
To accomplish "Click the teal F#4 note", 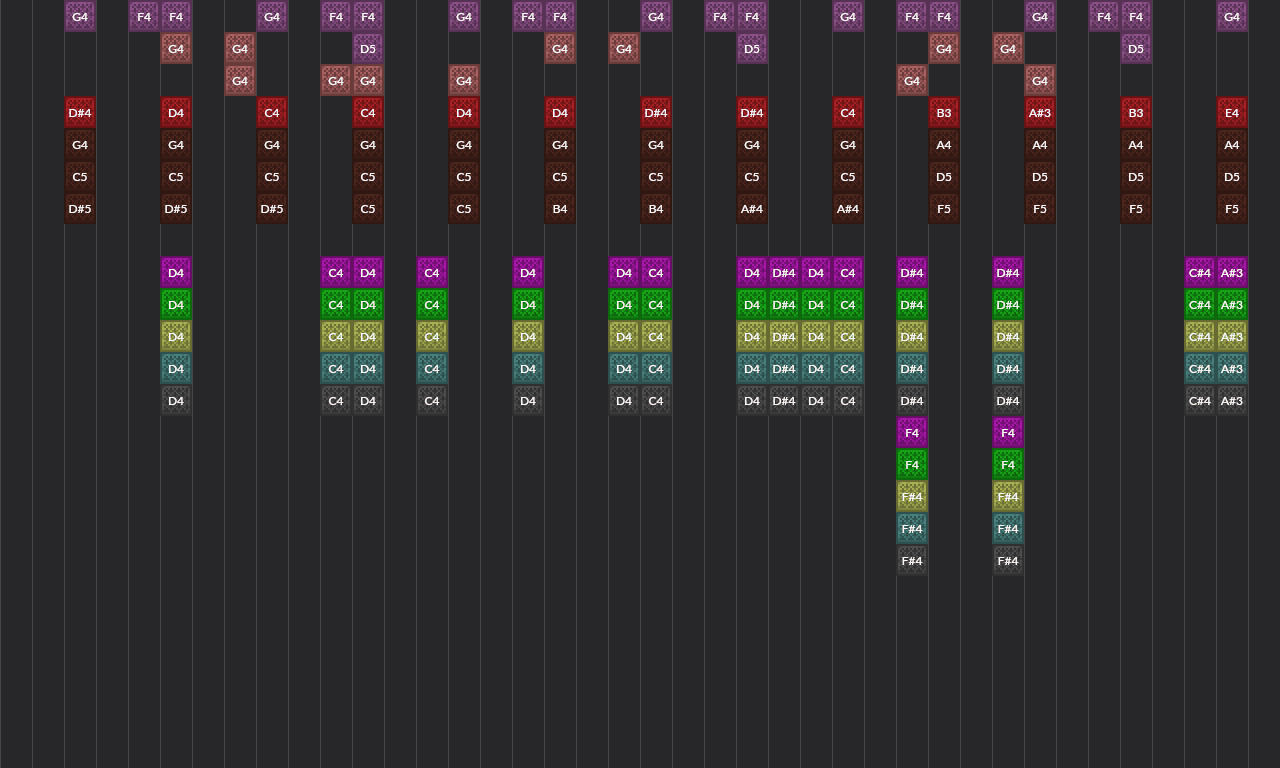I will pos(912,529).
